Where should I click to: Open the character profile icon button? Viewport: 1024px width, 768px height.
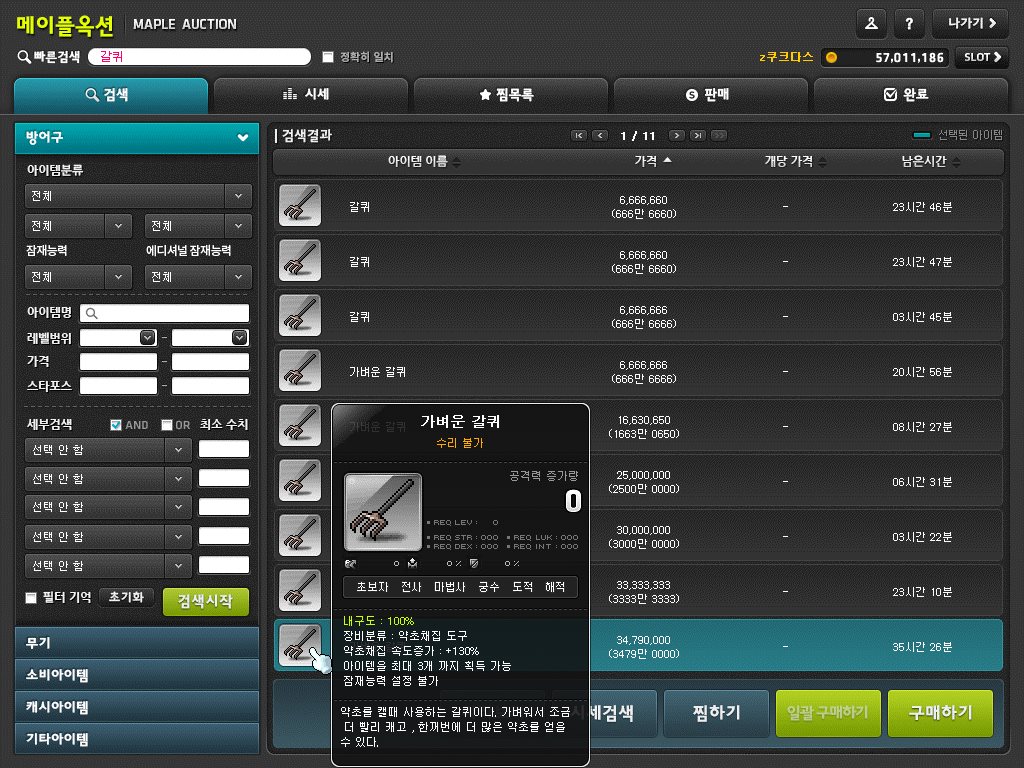871,24
